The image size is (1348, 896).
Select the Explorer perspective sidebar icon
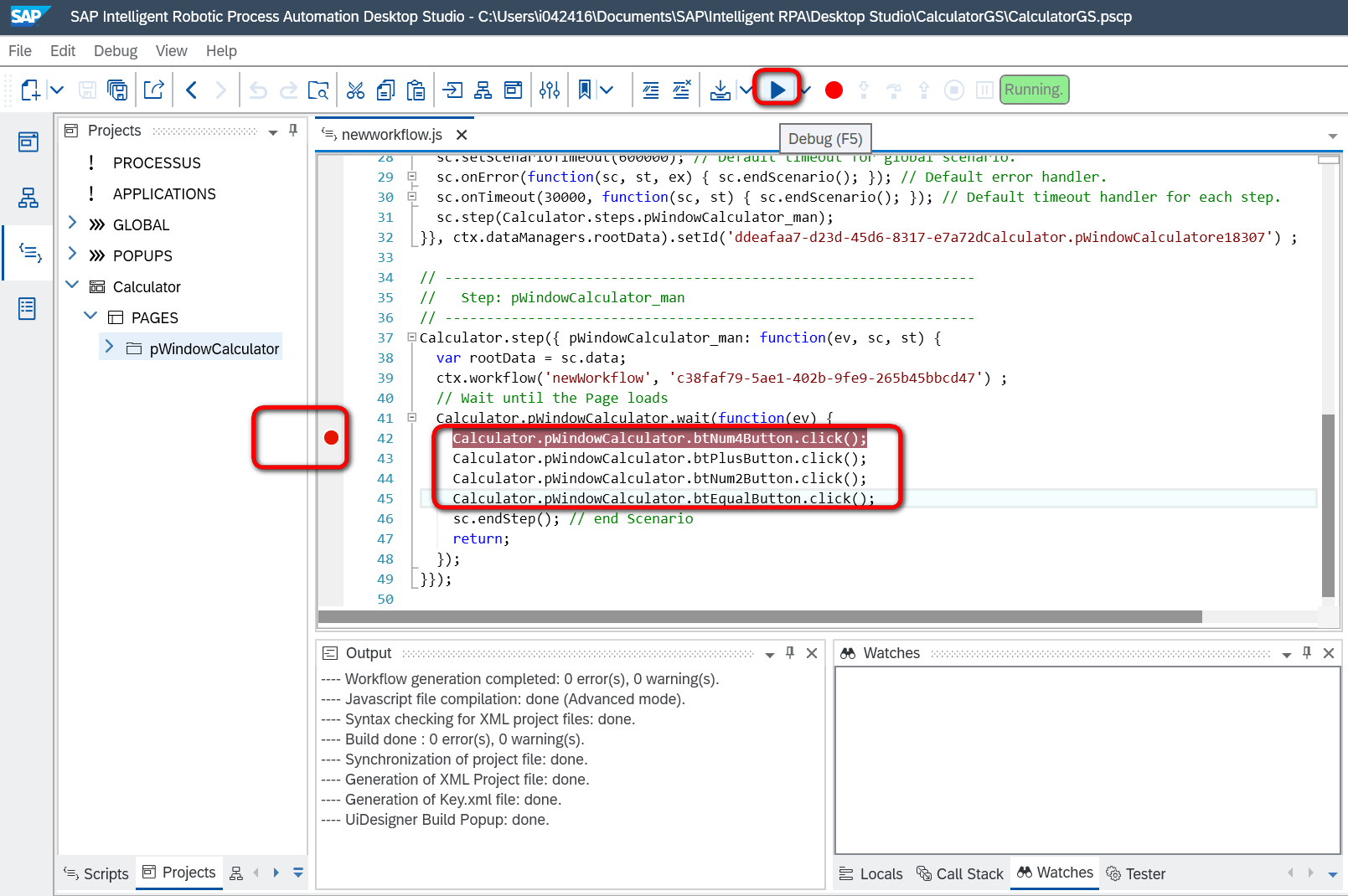[x=28, y=142]
